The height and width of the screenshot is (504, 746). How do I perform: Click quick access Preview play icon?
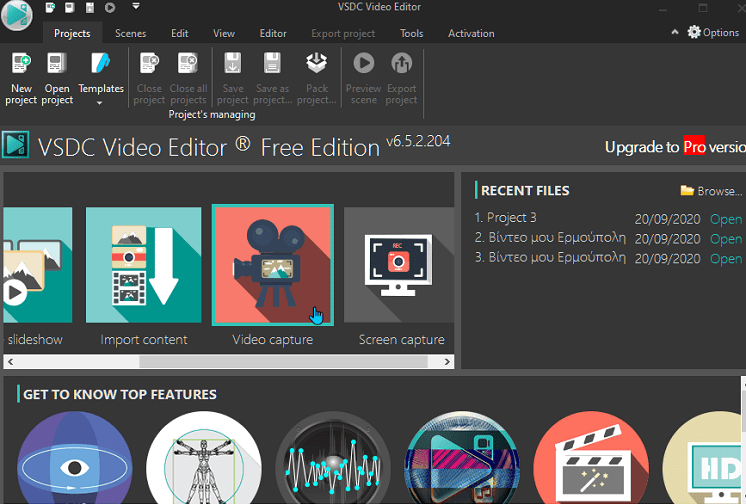coord(110,7)
